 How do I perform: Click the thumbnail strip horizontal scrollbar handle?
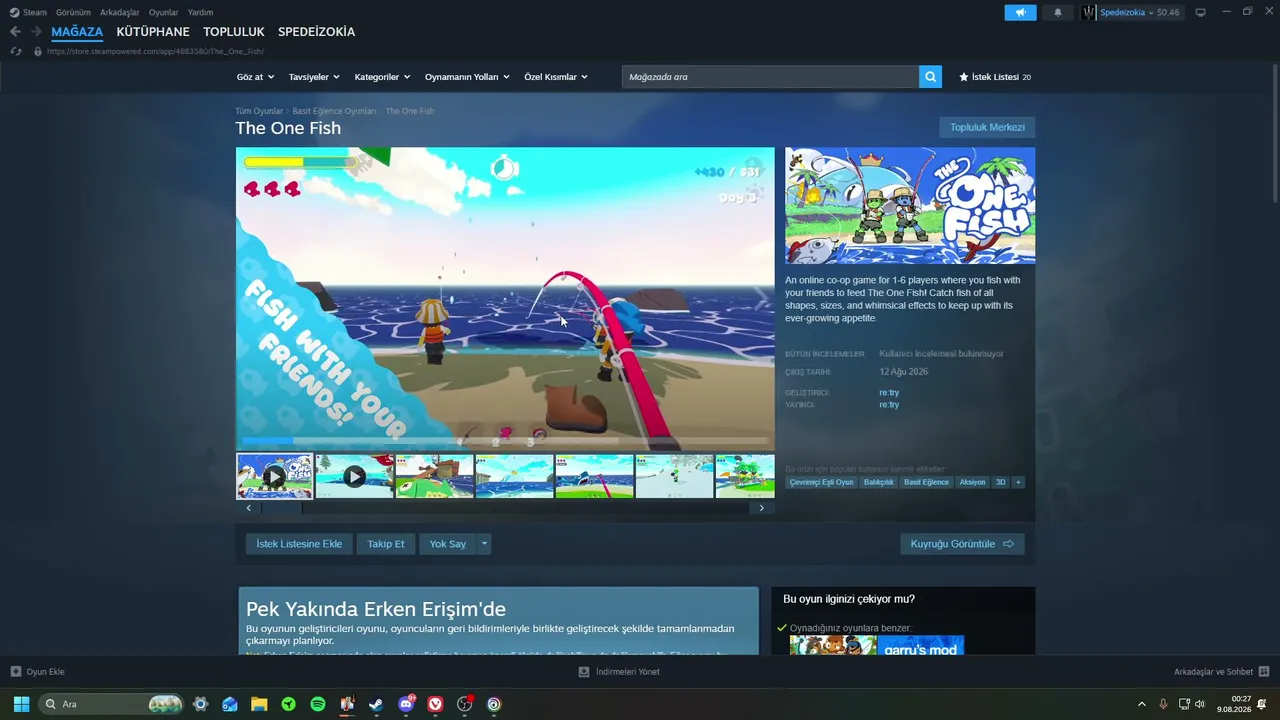(281, 508)
